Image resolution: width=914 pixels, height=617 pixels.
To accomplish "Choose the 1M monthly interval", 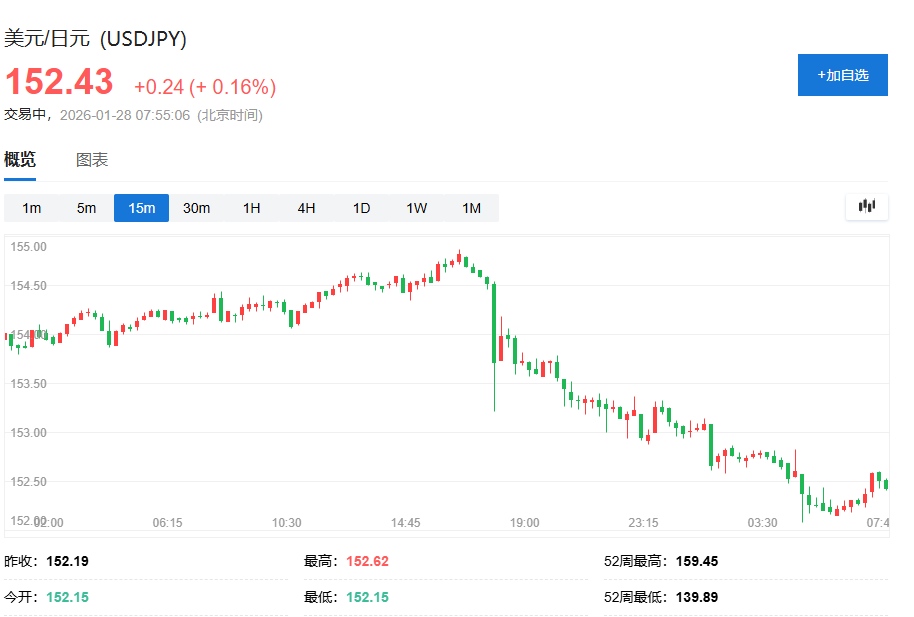I will coord(471,208).
